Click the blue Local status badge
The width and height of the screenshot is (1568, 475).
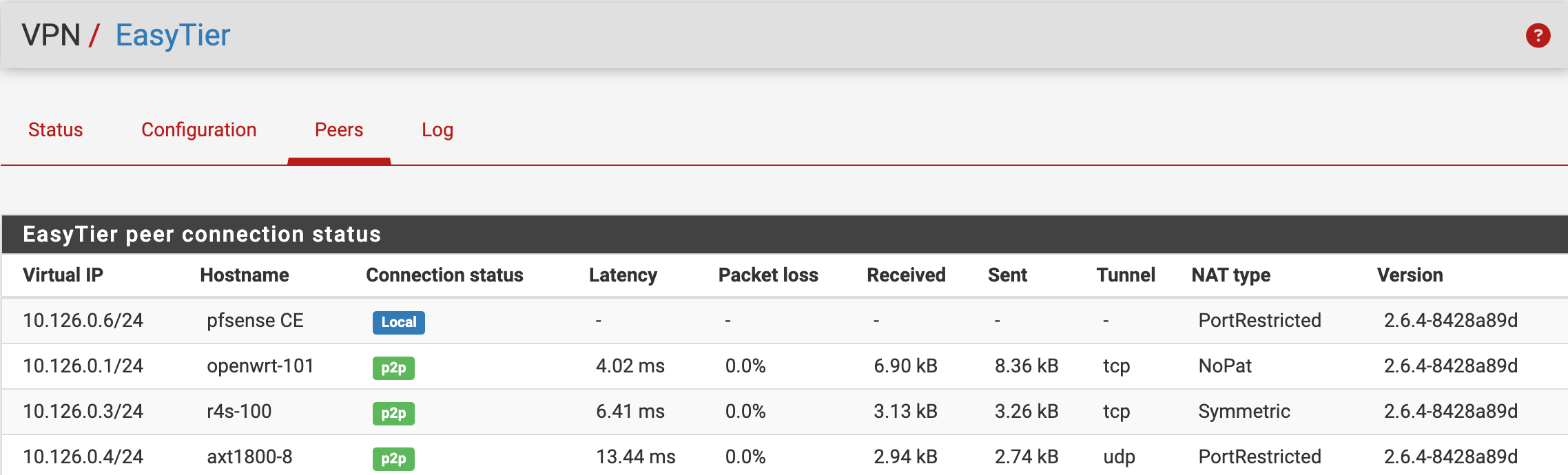(399, 322)
